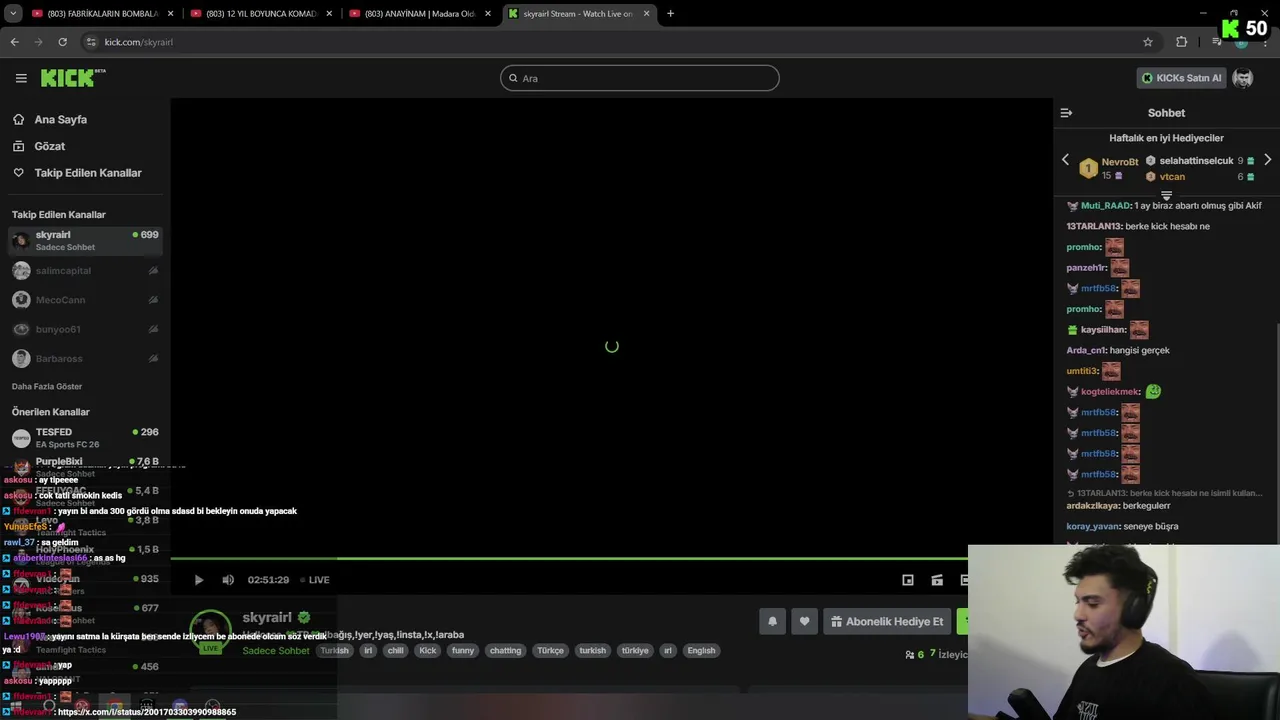Open a new browser tab
This screenshot has height=720, width=1280.
click(x=670, y=14)
